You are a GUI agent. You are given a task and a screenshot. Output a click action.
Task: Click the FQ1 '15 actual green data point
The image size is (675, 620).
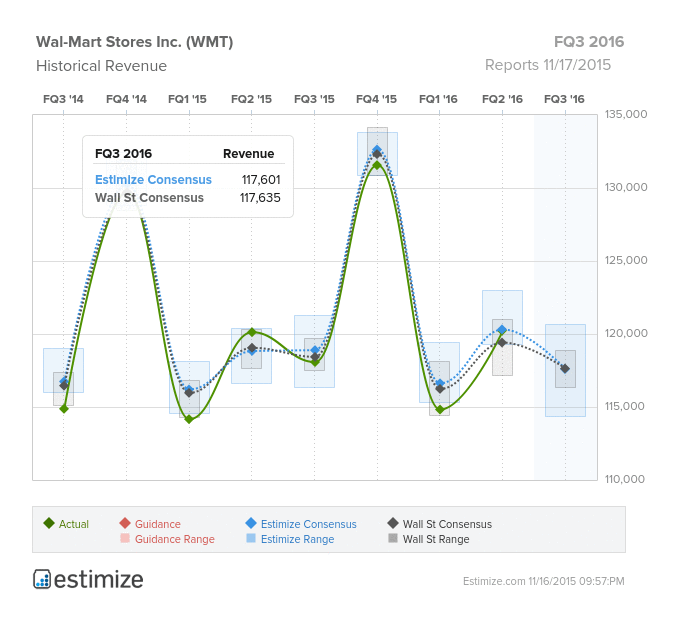[x=189, y=419]
